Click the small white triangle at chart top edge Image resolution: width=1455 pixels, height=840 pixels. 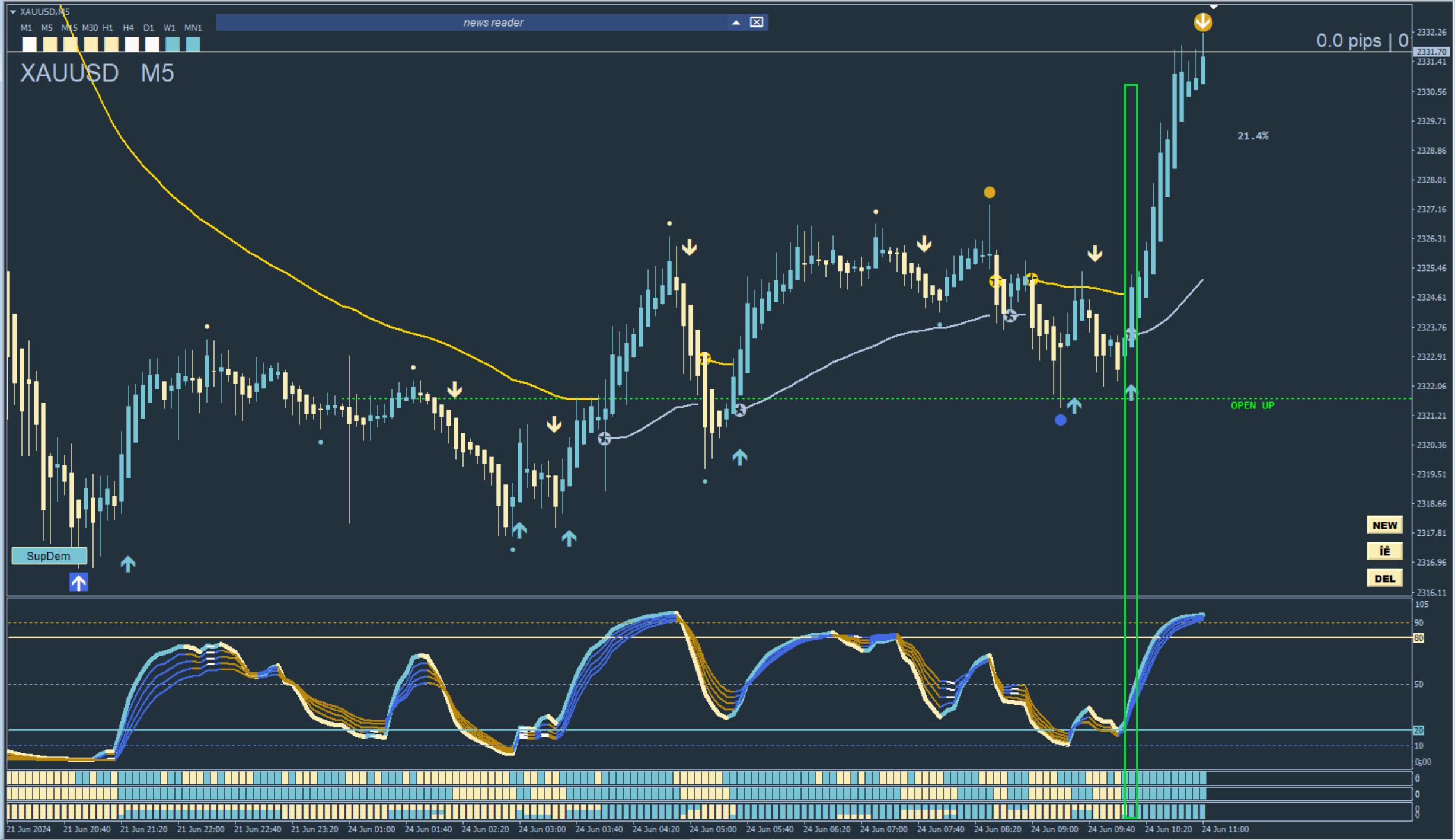pyautogui.click(x=1214, y=7)
